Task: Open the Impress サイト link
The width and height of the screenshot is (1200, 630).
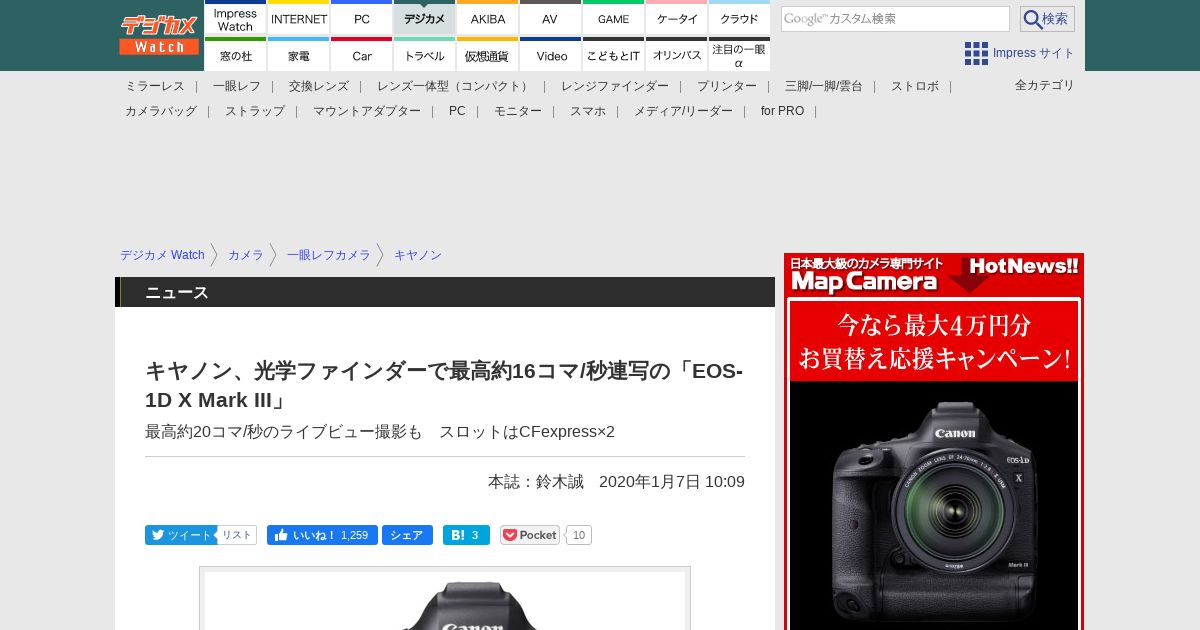Action: (1033, 53)
